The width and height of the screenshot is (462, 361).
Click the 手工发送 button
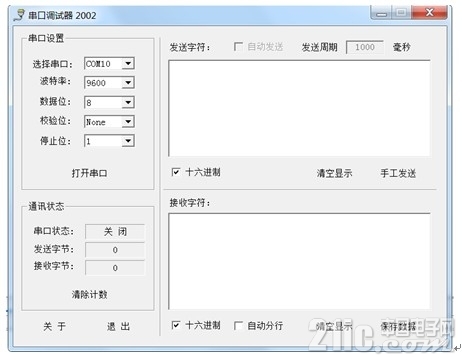coord(398,173)
